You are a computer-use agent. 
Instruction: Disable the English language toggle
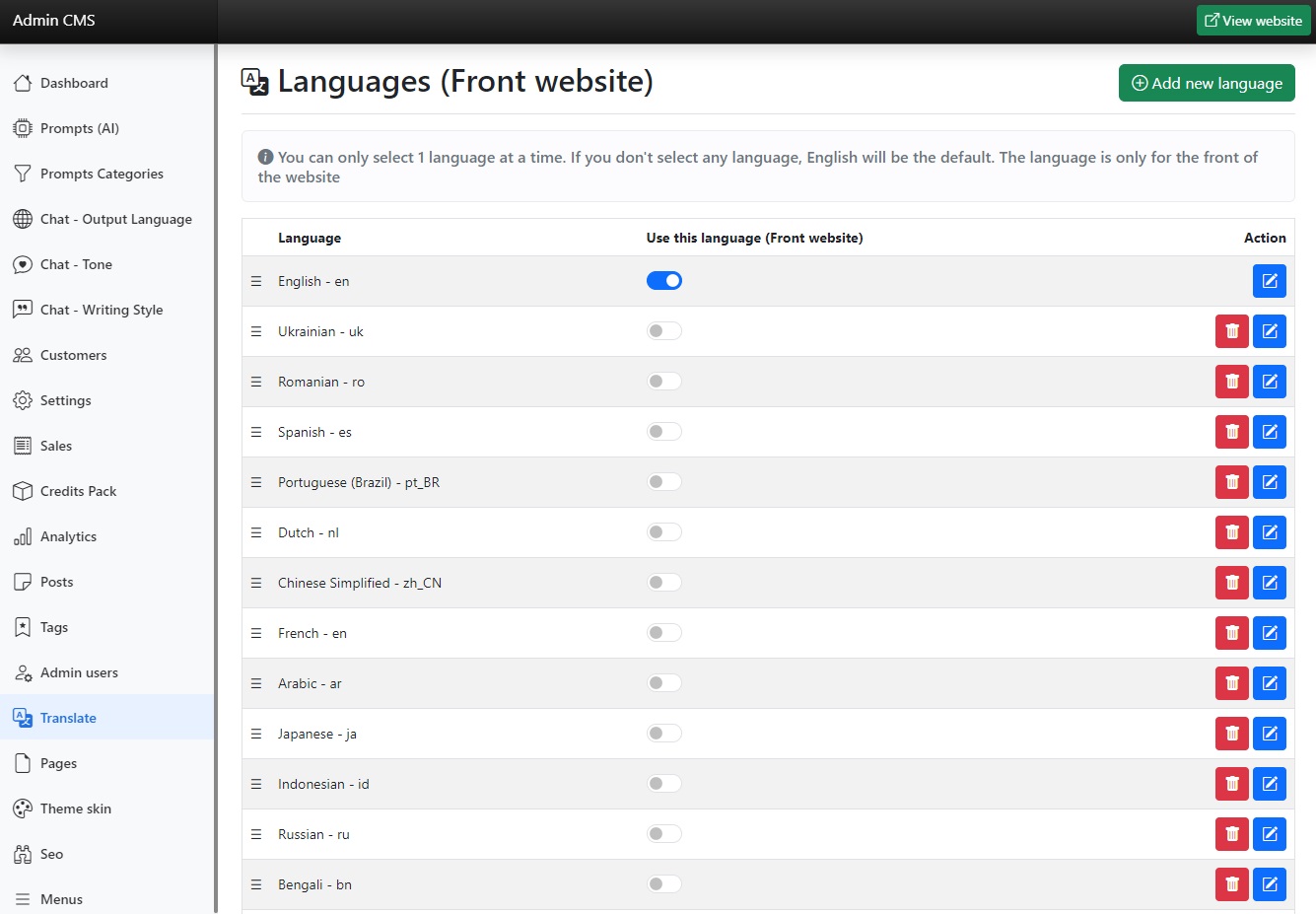point(663,281)
